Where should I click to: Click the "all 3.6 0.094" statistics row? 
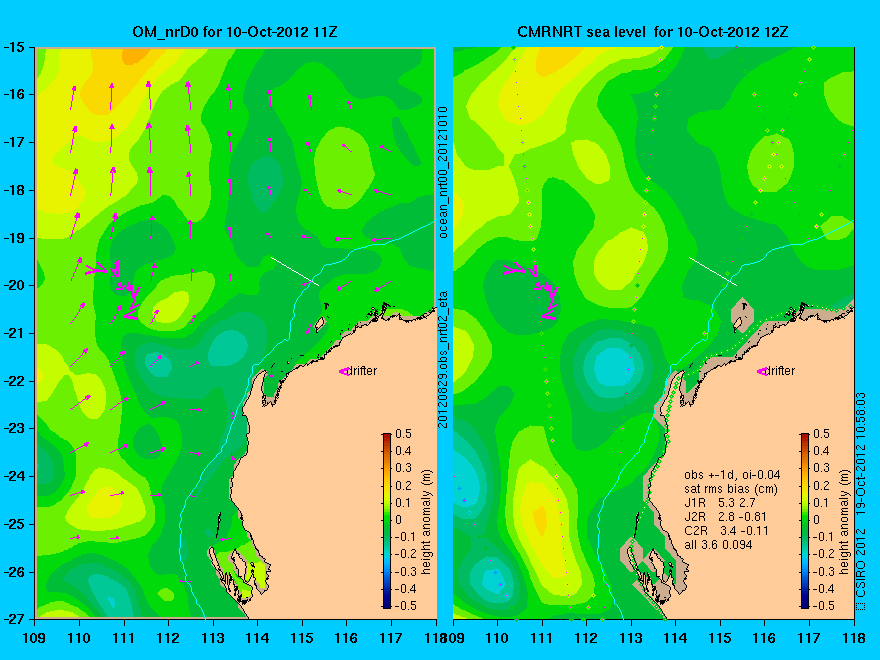718,544
